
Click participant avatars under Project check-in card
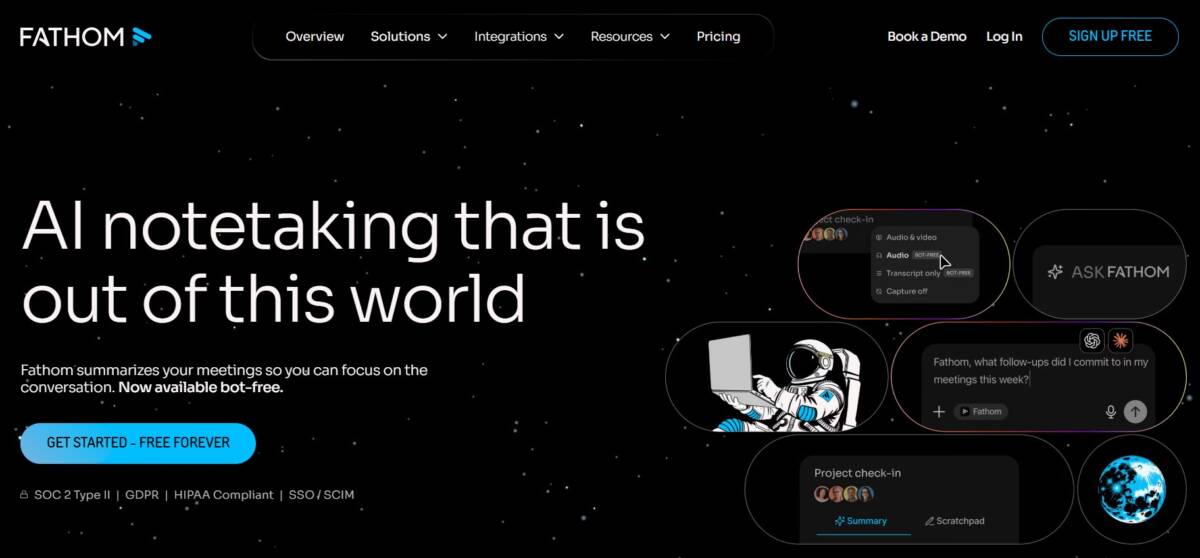tap(844, 494)
